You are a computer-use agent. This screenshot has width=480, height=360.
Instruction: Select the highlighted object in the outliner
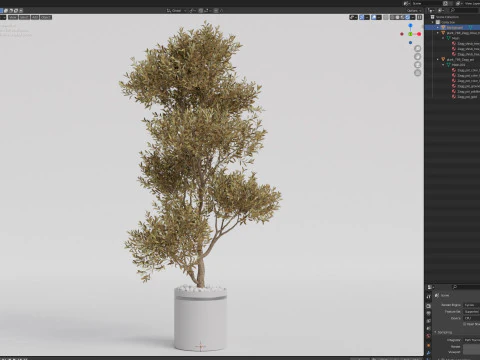click(453, 28)
